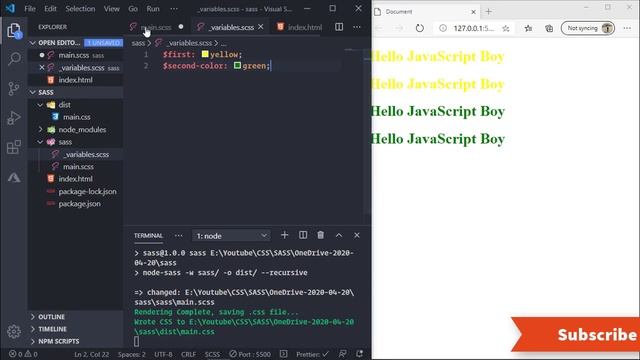Switch to the main.scss editor tab
The height and width of the screenshot is (360, 640).
pyautogui.click(x=156, y=27)
